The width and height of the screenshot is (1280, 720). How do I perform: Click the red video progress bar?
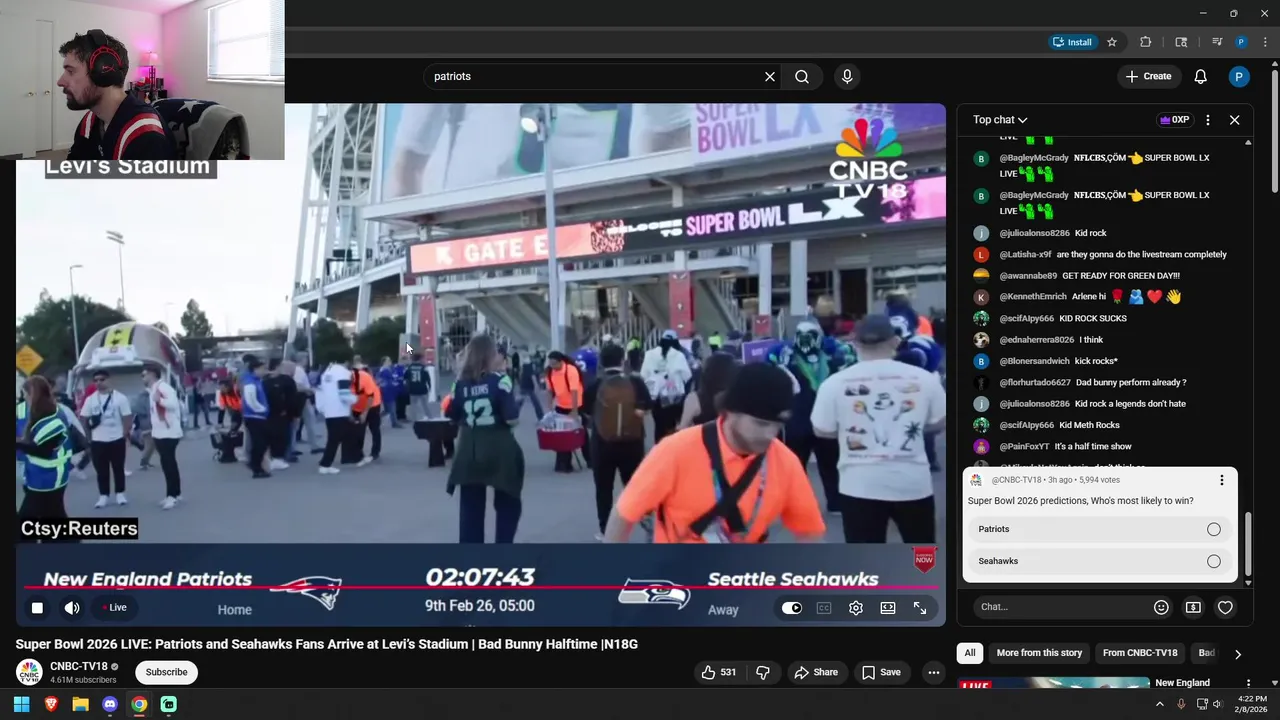pyautogui.click(x=480, y=588)
